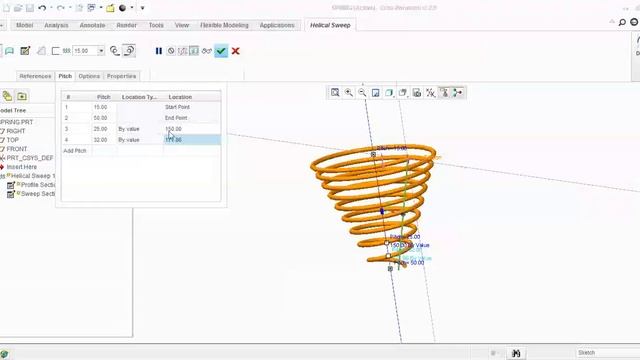Image resolution: width=640 pixels, height=360 pixels.
Task: Toggle the datum display filters icon
Action: point(431,93)
